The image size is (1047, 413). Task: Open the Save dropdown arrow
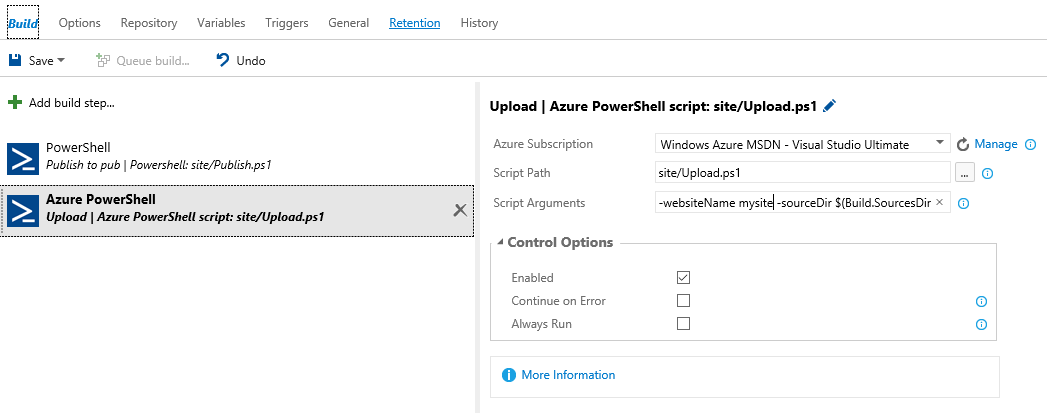[61, 60]
